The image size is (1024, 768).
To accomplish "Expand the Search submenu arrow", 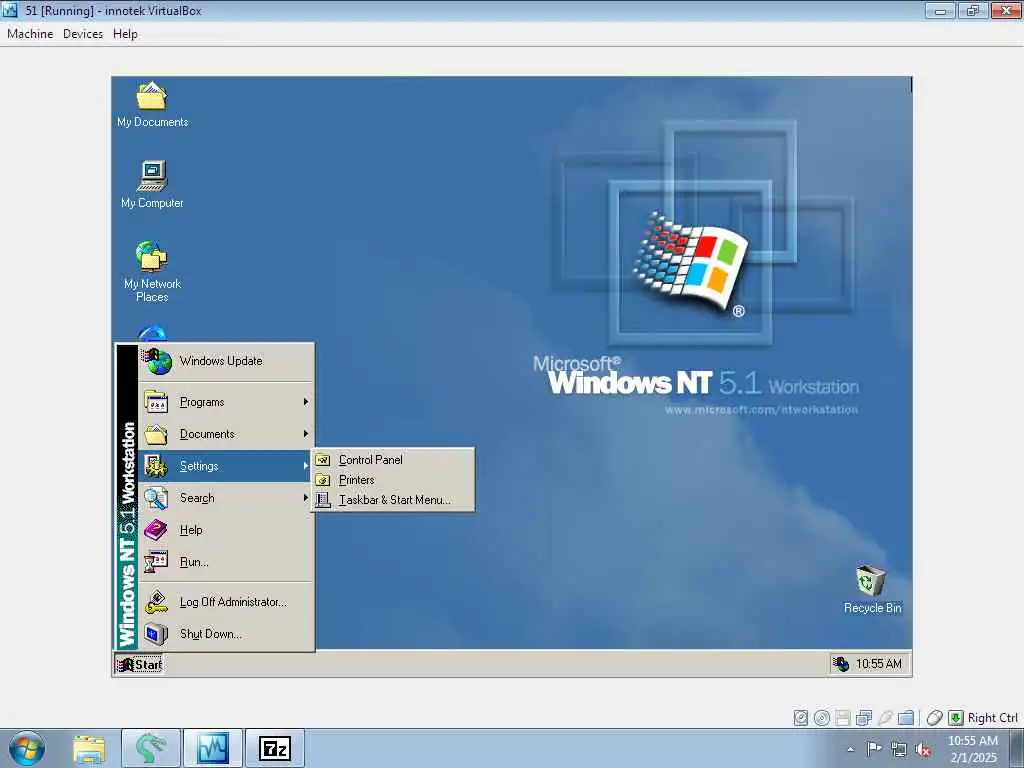I will click(305, 498).
